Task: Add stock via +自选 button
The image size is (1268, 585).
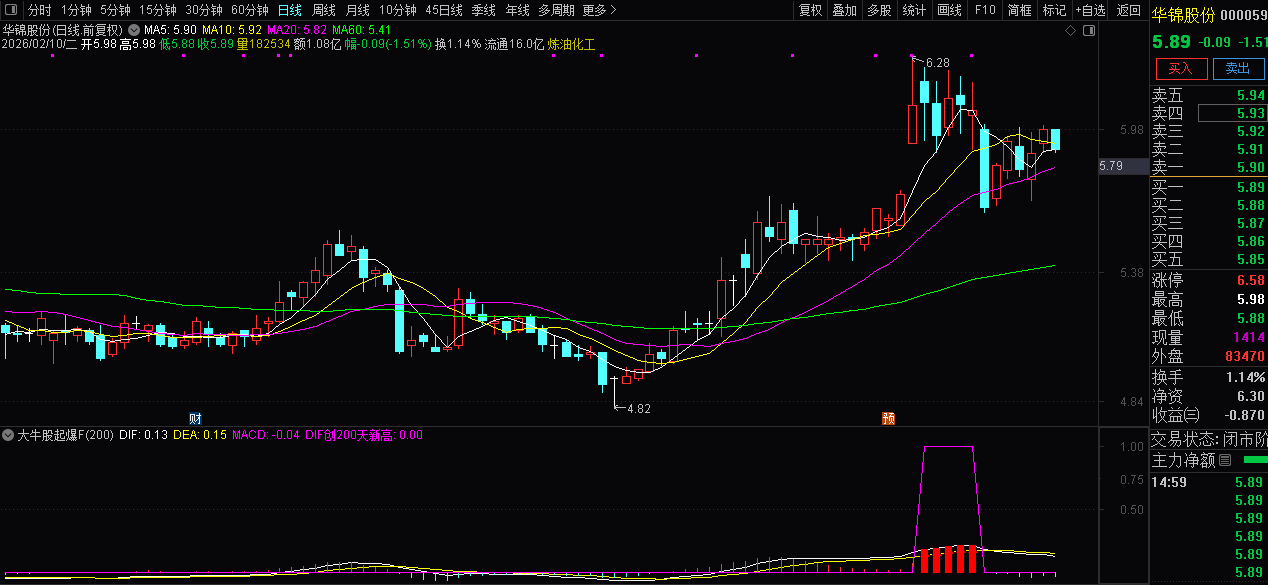Action: coord(1091,10)
